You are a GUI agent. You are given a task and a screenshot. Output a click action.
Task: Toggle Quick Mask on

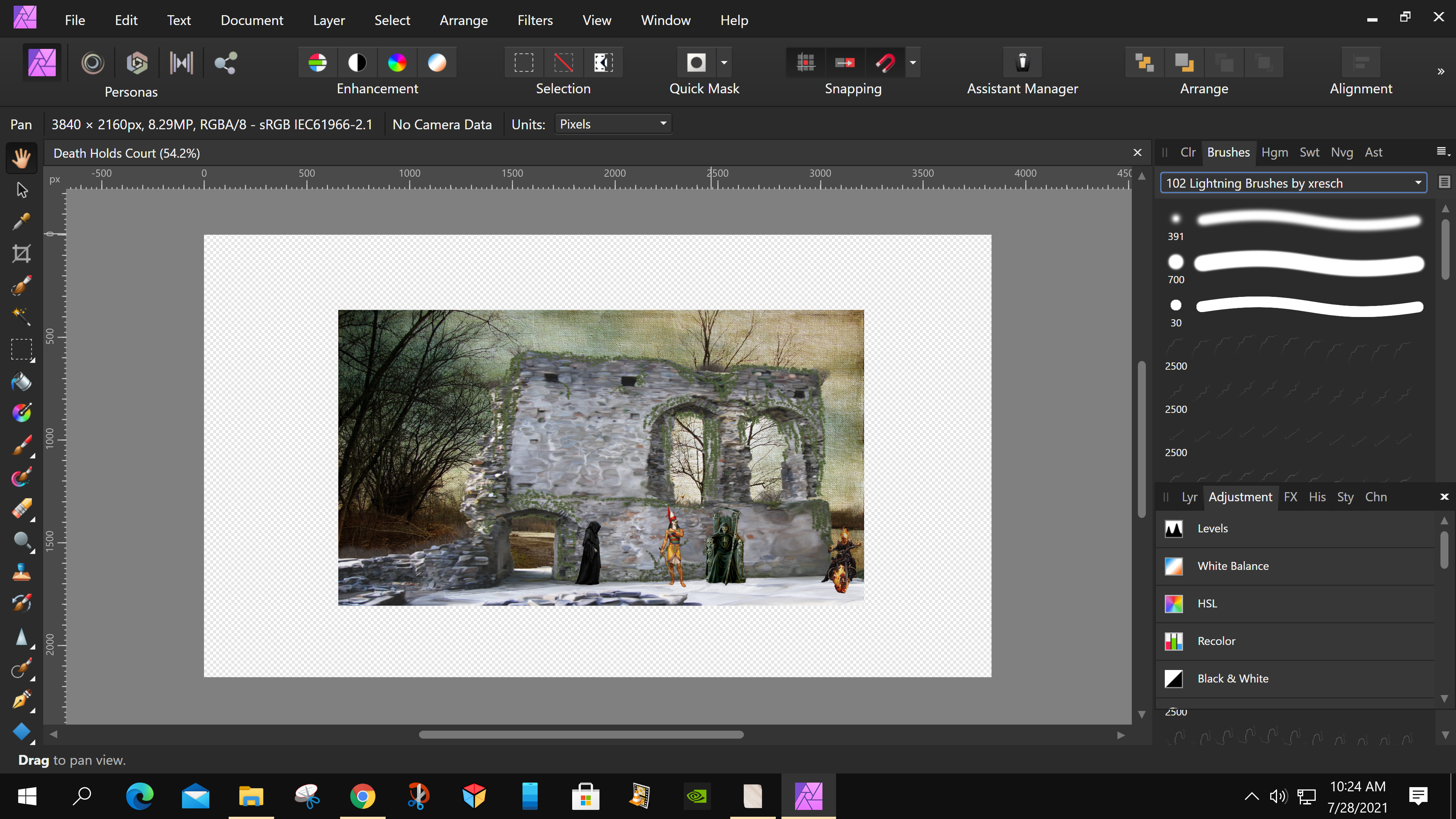[696, 62]
